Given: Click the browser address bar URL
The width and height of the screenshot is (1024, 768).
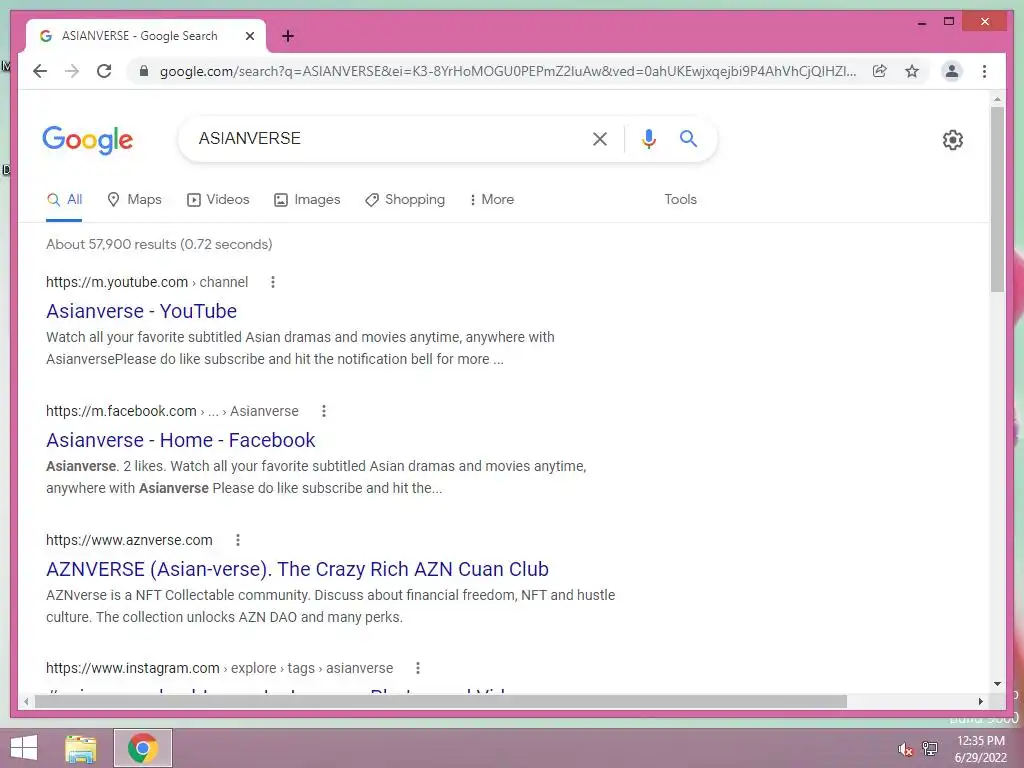Looking at the screenshot, I should pyautogui.click(x=507, y=71).
